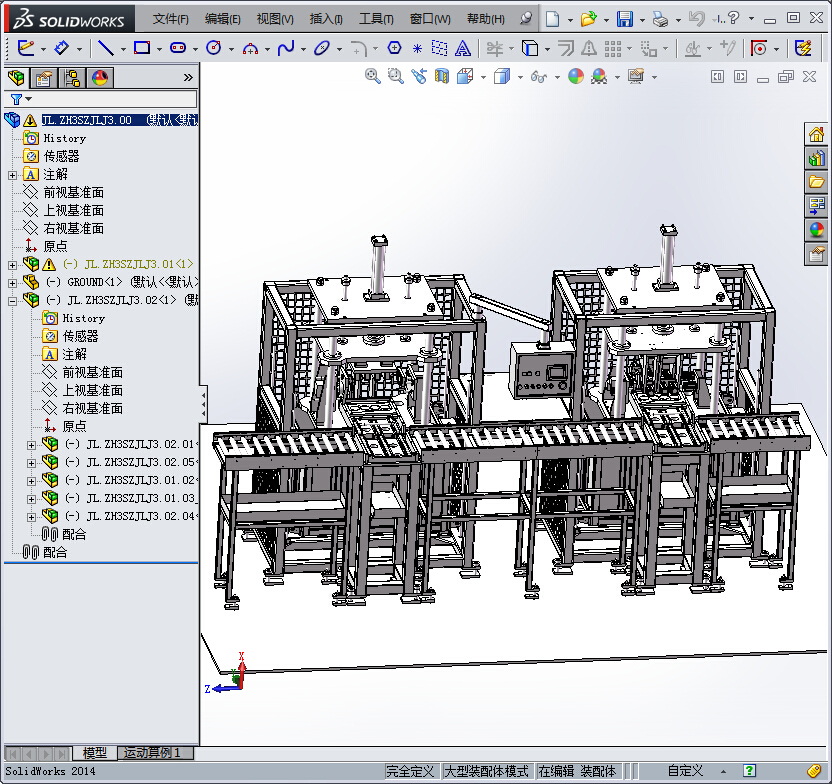Expand the 注解 folder under root

coord(12,175)
